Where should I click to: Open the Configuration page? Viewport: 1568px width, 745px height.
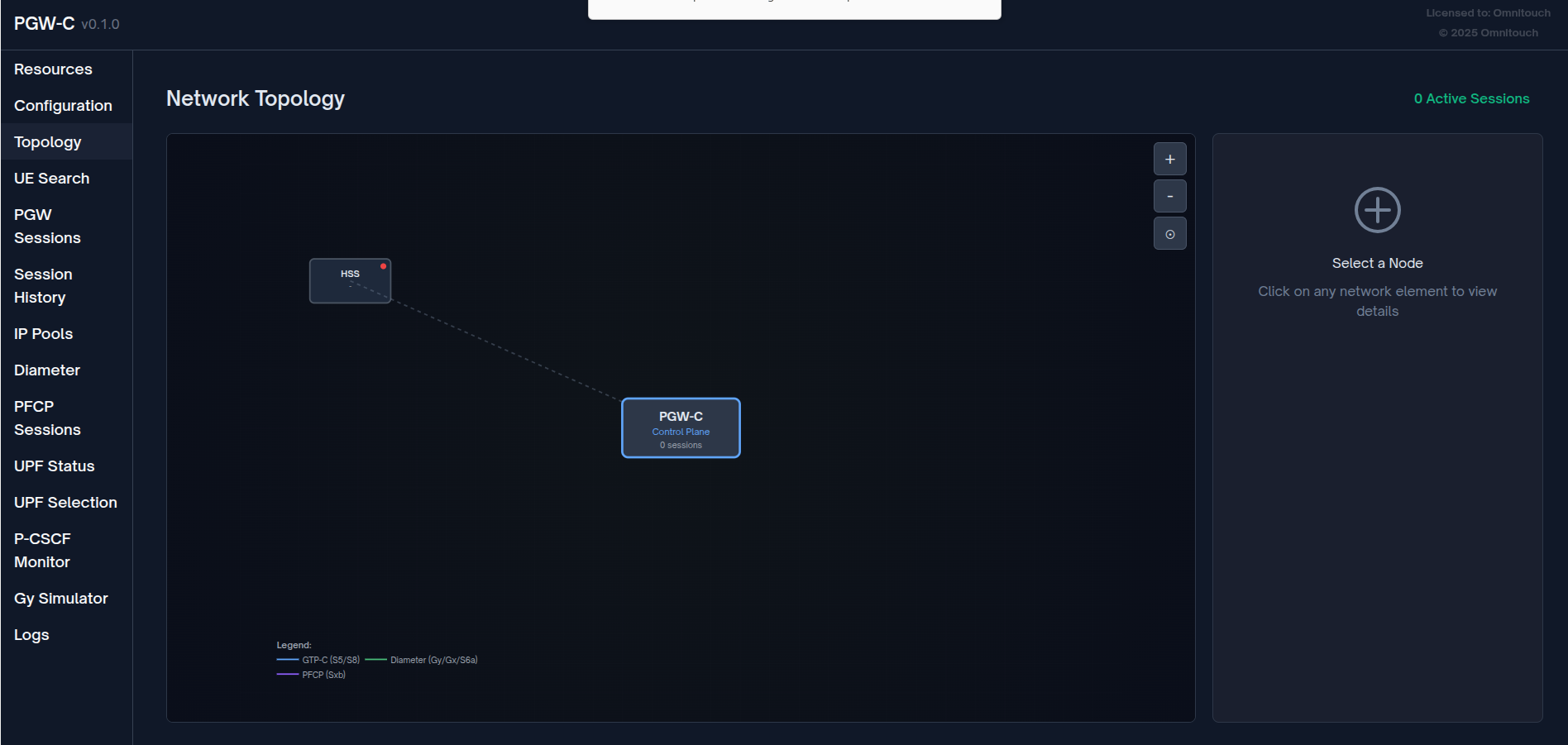(63, 106)
